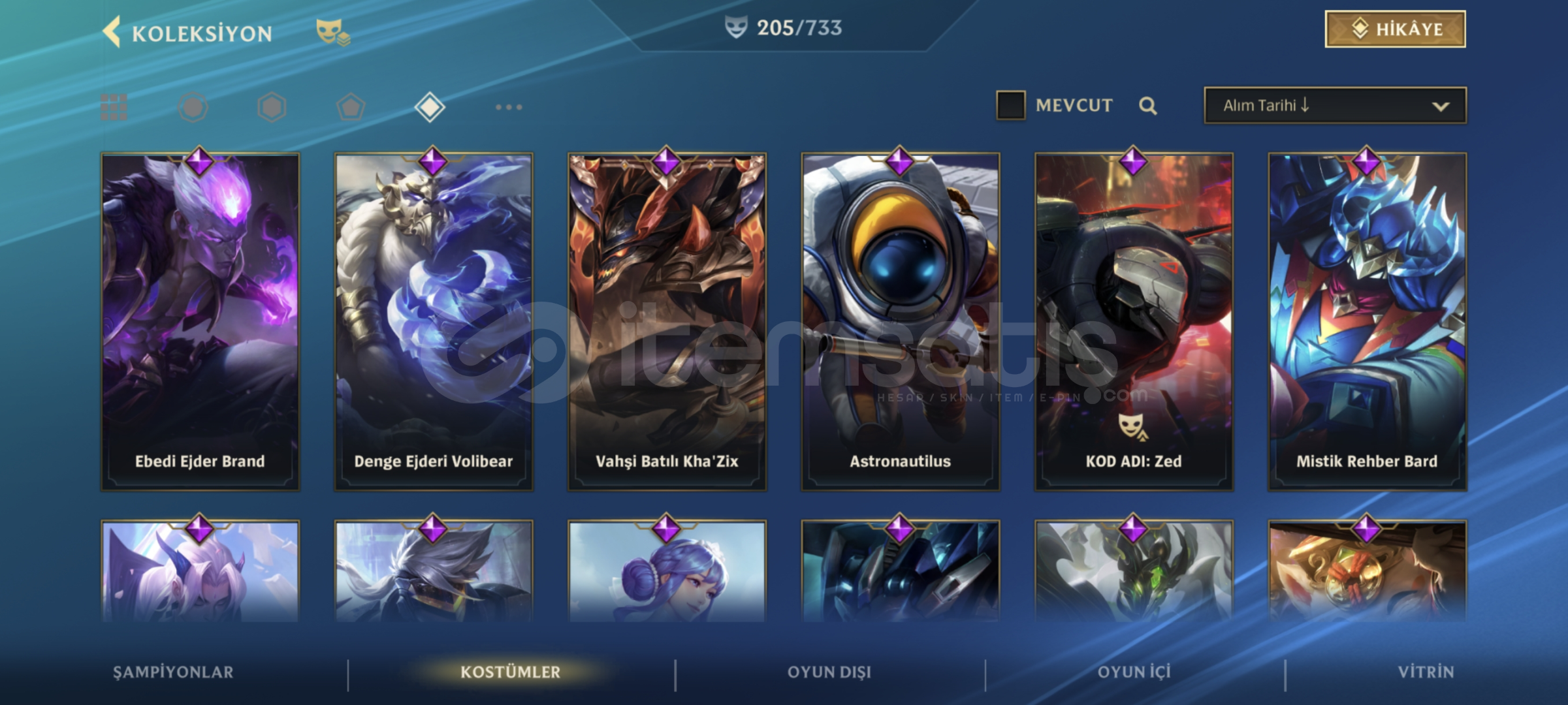The width and height of the screenshot is (1568, 705).
Task: Click the search magnifier icon
Action: coord(1148,106)
